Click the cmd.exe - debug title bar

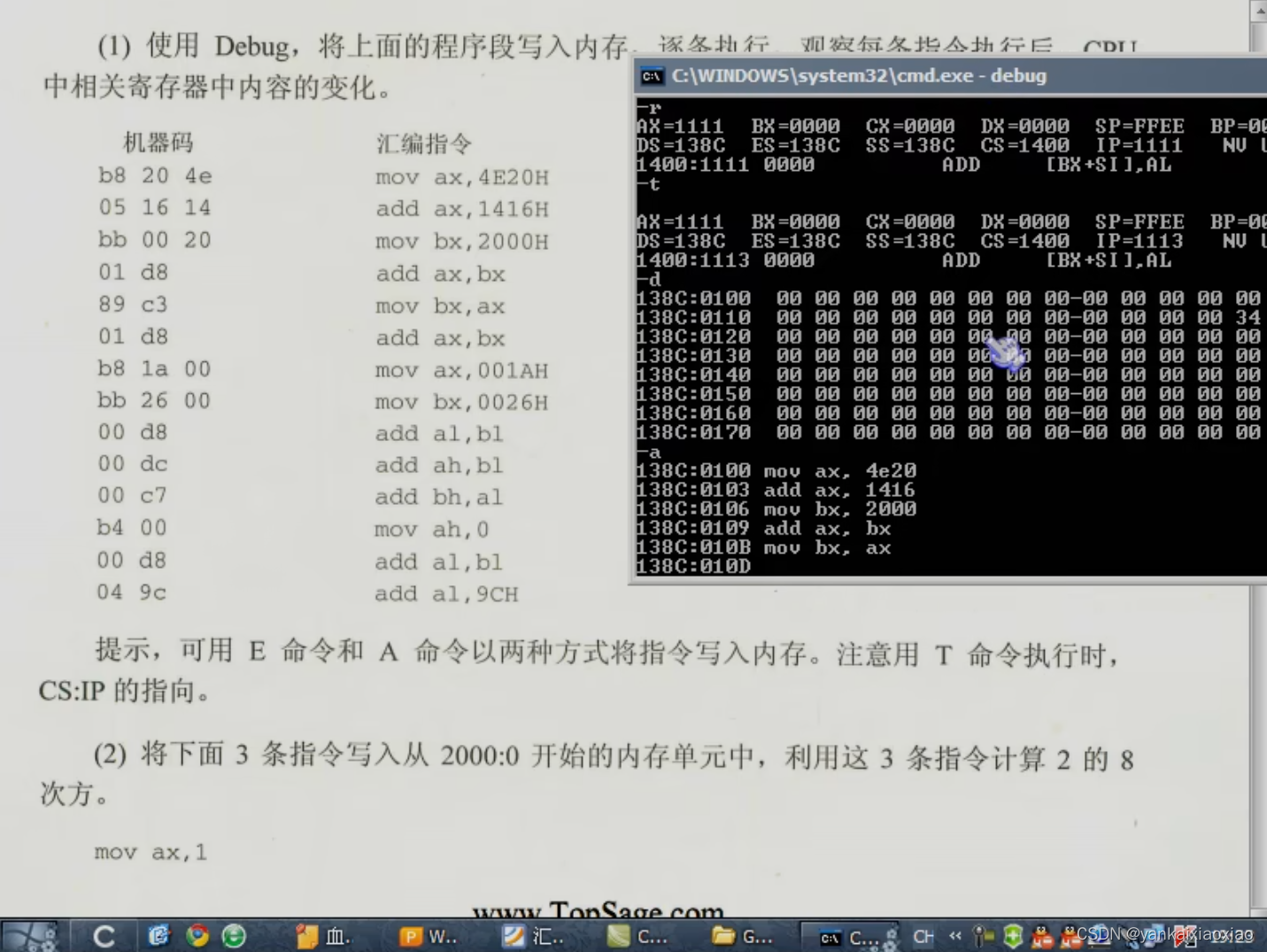pyautogui.click(x=951, y=76)
